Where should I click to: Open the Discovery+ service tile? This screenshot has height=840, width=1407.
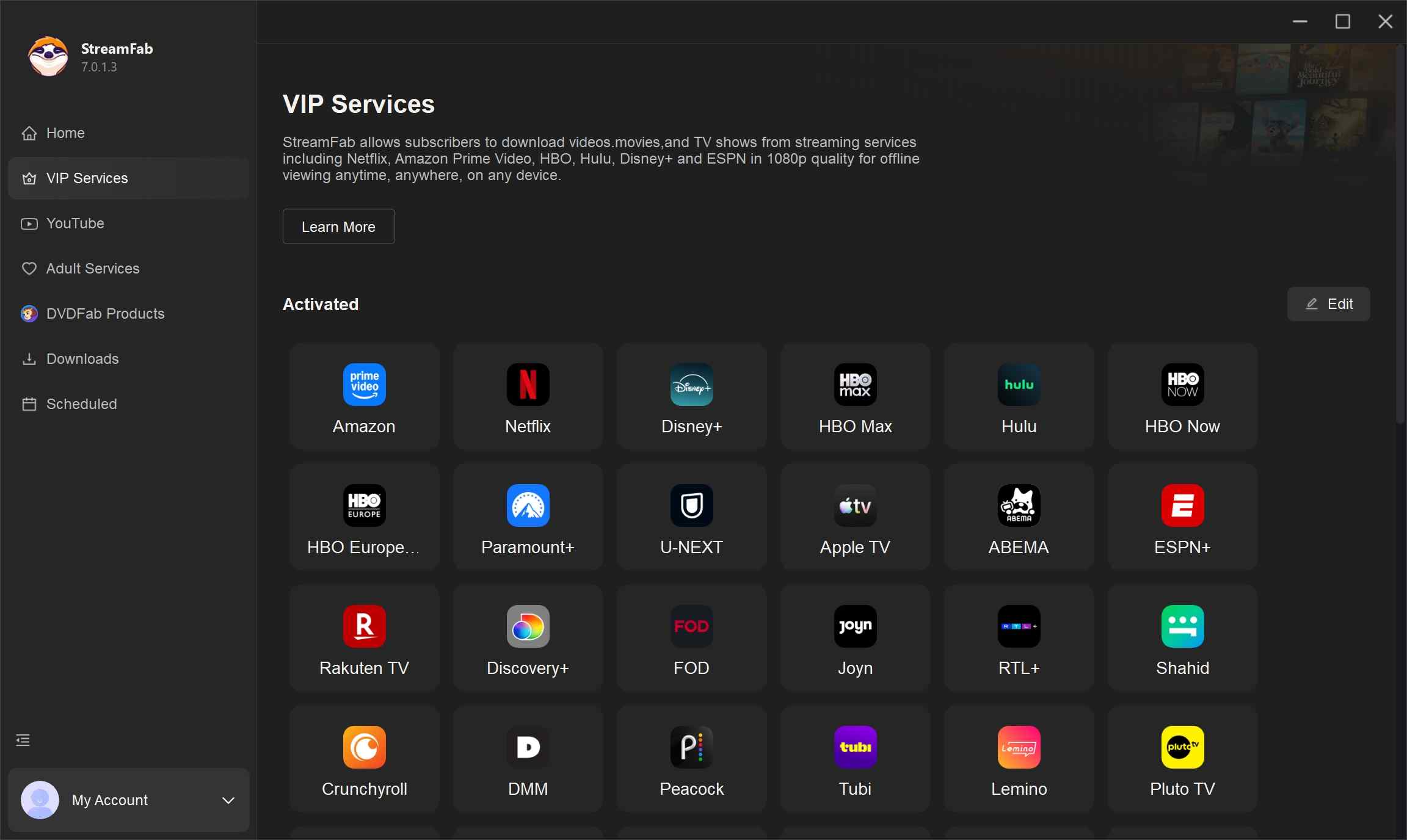click(x=528, y=639)
